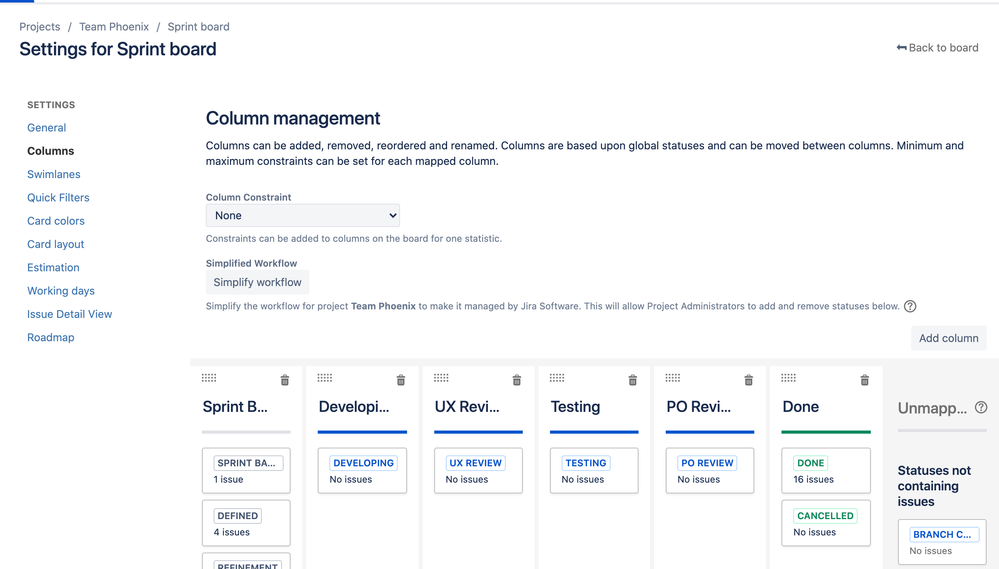The width and height of the screenshot is (999, 569).
Task: Select the partially visible REFINEMENT status card
Action: (x=246, y=561)
